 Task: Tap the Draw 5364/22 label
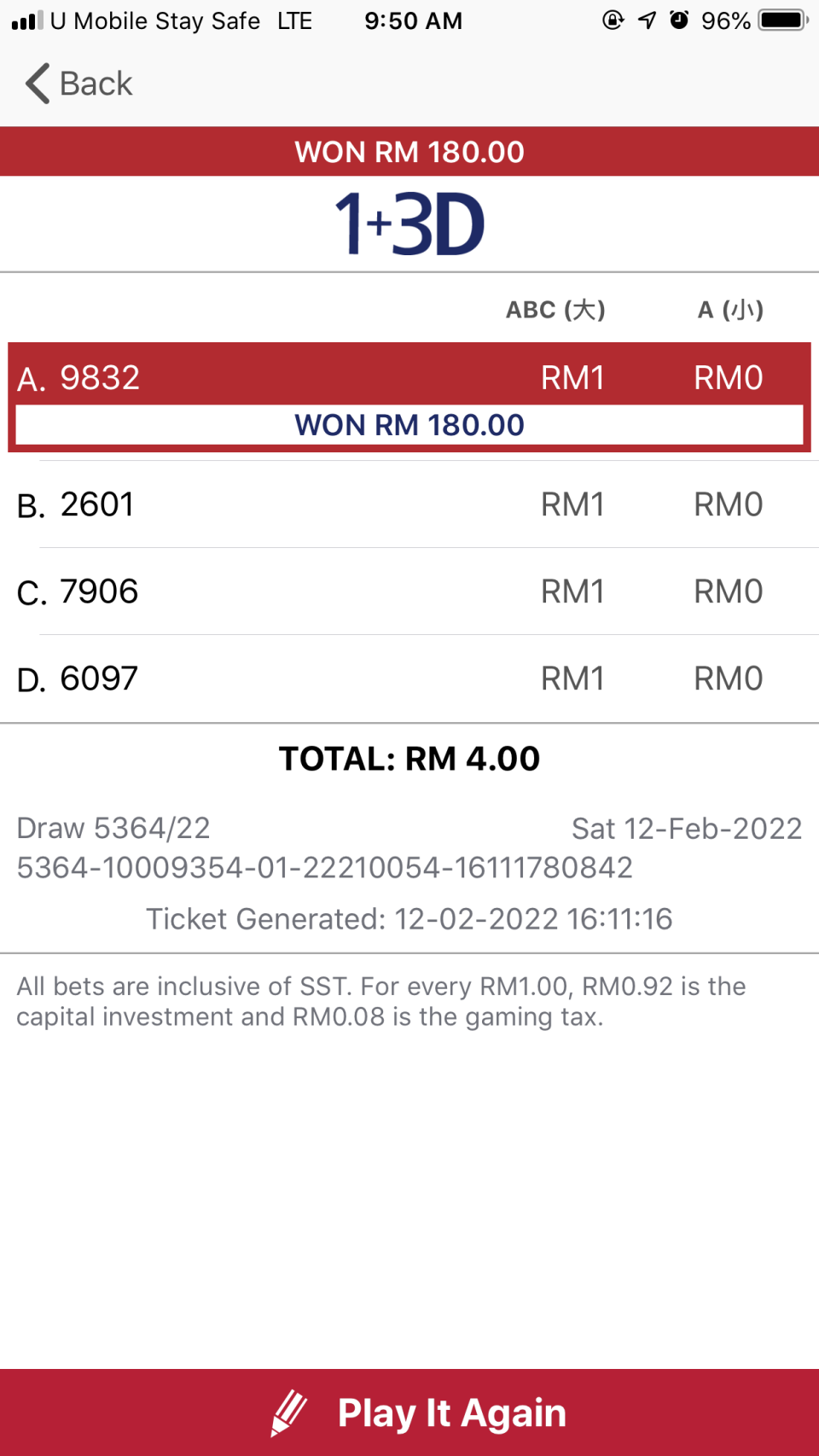click(113, 828)
